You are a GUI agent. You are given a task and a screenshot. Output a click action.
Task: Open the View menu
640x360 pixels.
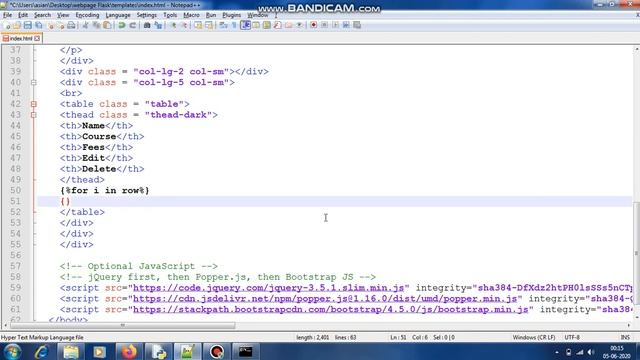coord(63,15)
